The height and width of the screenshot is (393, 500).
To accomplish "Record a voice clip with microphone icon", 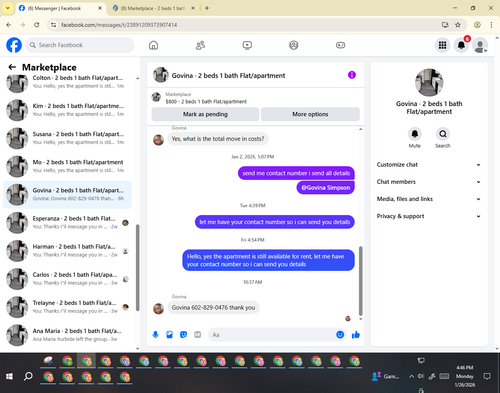I will pyautogui.click(x=155, y=334).
